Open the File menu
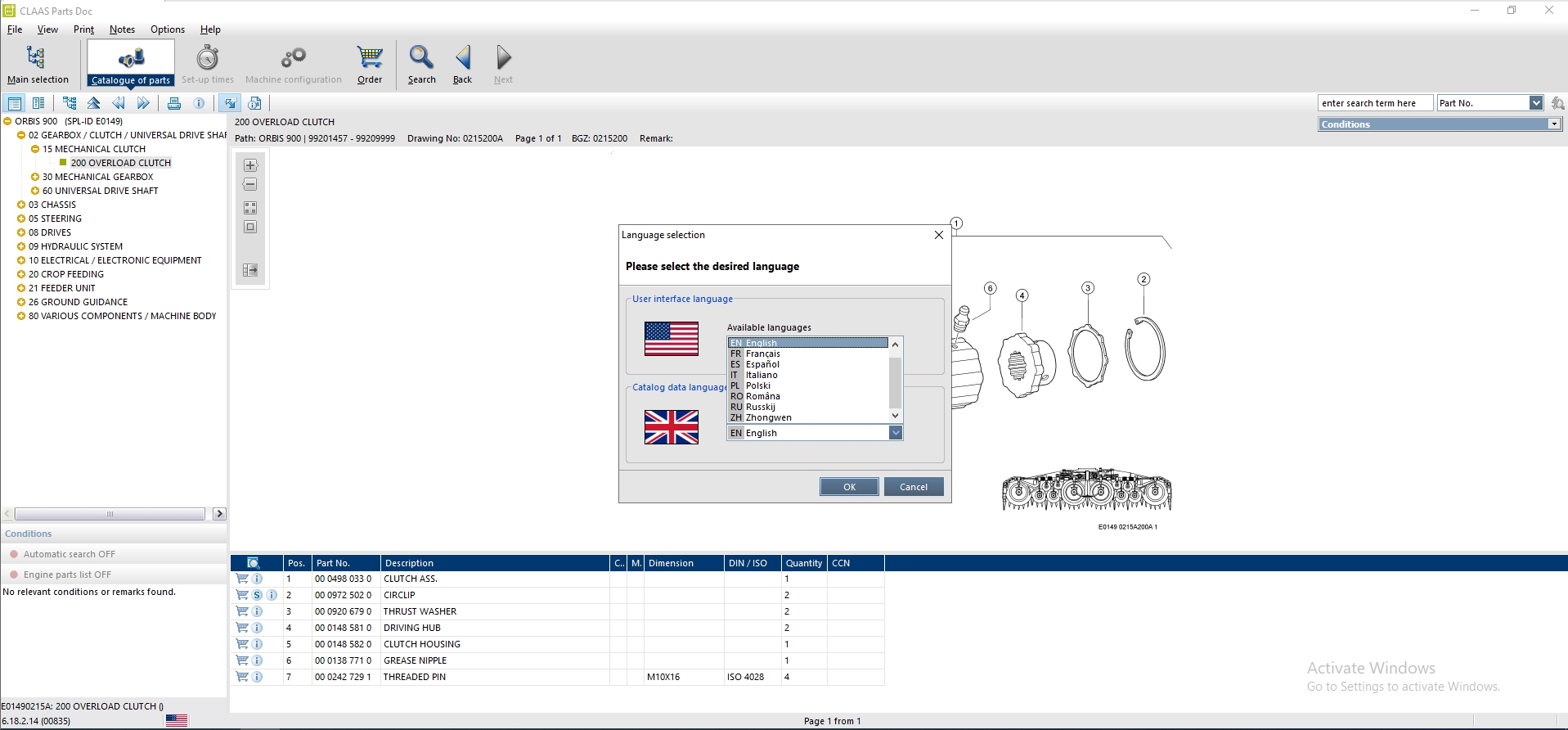This screenshot has width=1568, height=730. (x=15, y=29)
